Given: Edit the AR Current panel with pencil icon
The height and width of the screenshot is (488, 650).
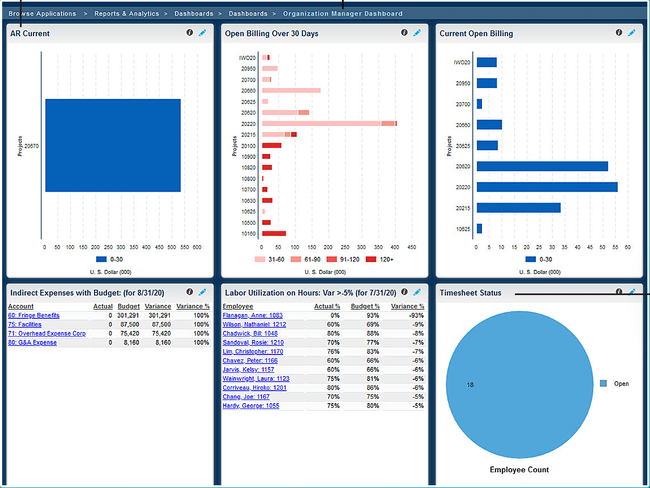Looking at the screenshot, I should [x=203, y=33].
